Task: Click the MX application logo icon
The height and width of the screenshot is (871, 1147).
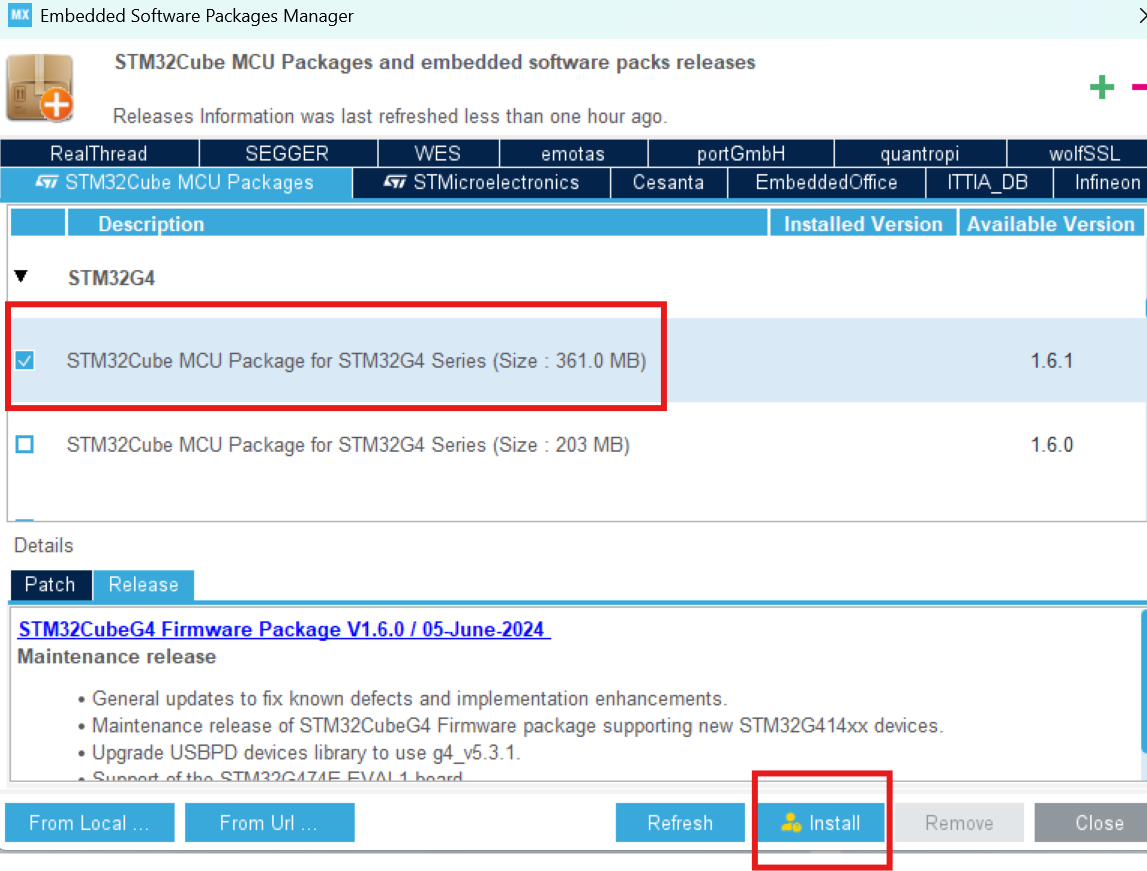Action: point(20,15)
